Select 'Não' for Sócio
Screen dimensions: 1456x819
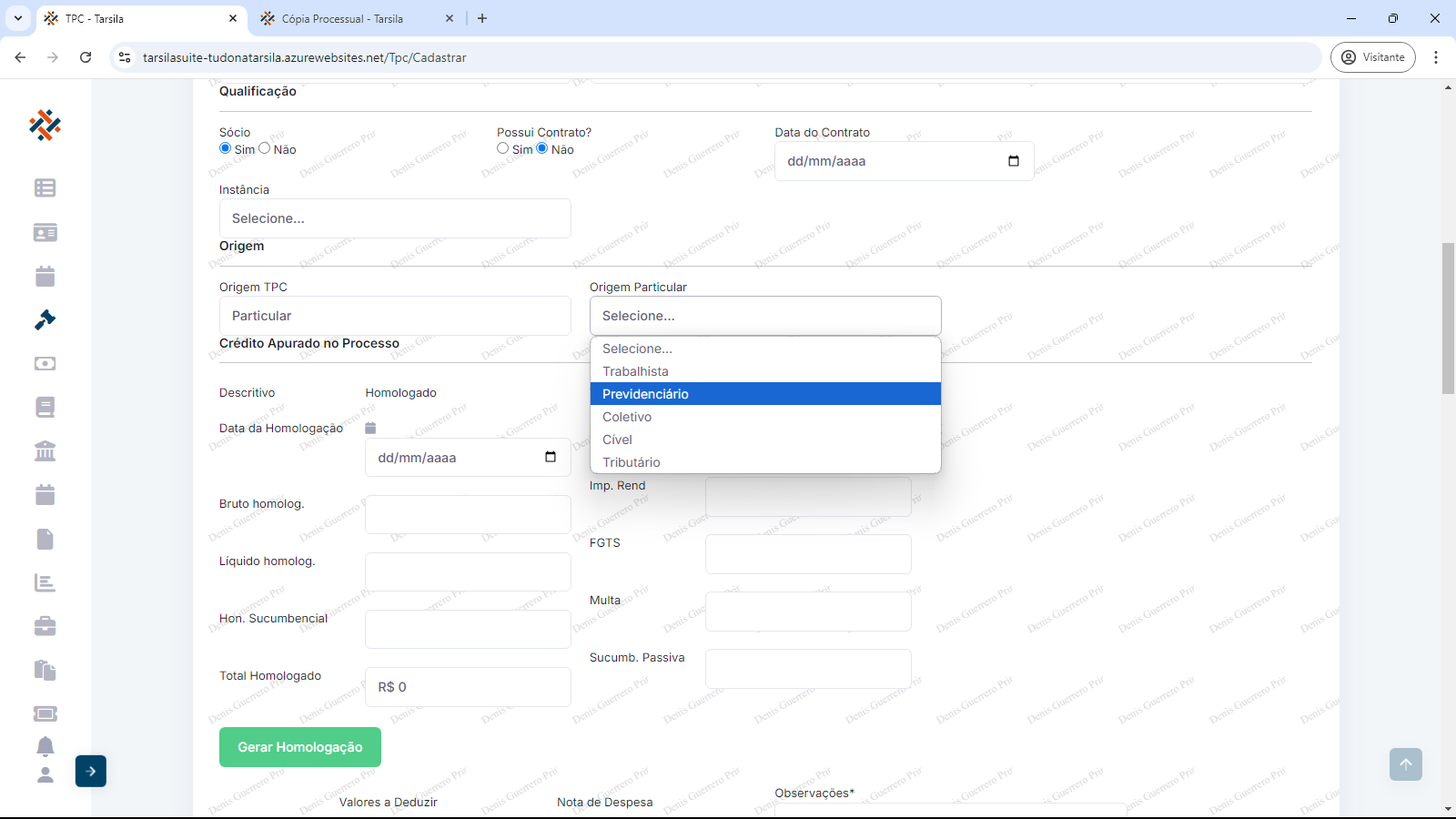[265, 148]
